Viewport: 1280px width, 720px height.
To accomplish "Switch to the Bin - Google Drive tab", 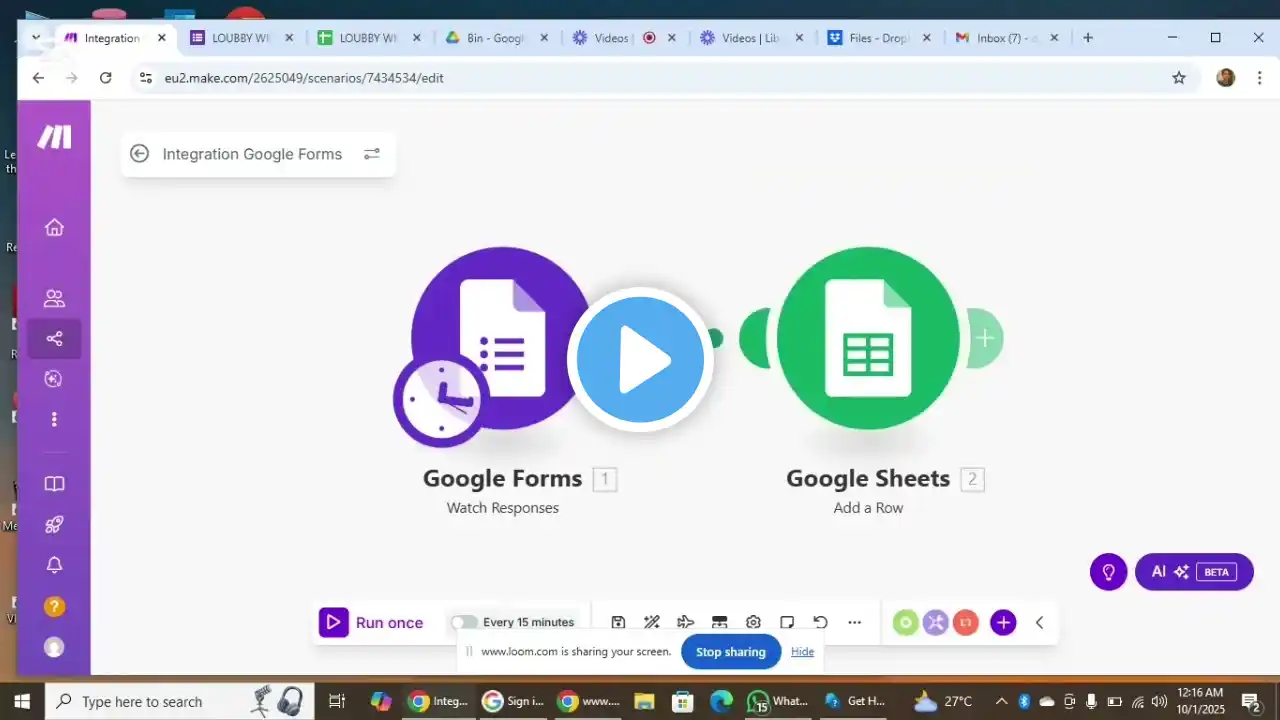I will coord(497,38).
